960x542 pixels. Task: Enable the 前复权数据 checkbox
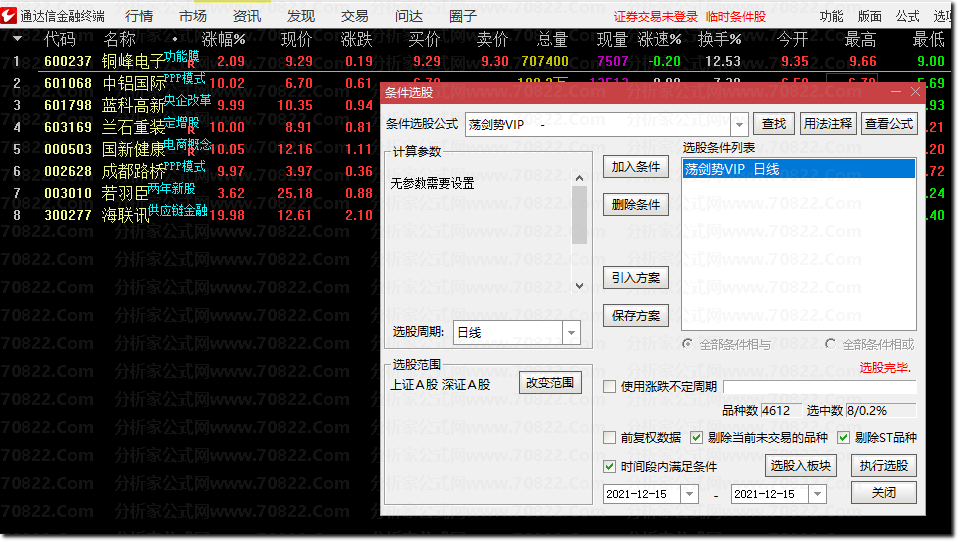click(x=609, y=437)
